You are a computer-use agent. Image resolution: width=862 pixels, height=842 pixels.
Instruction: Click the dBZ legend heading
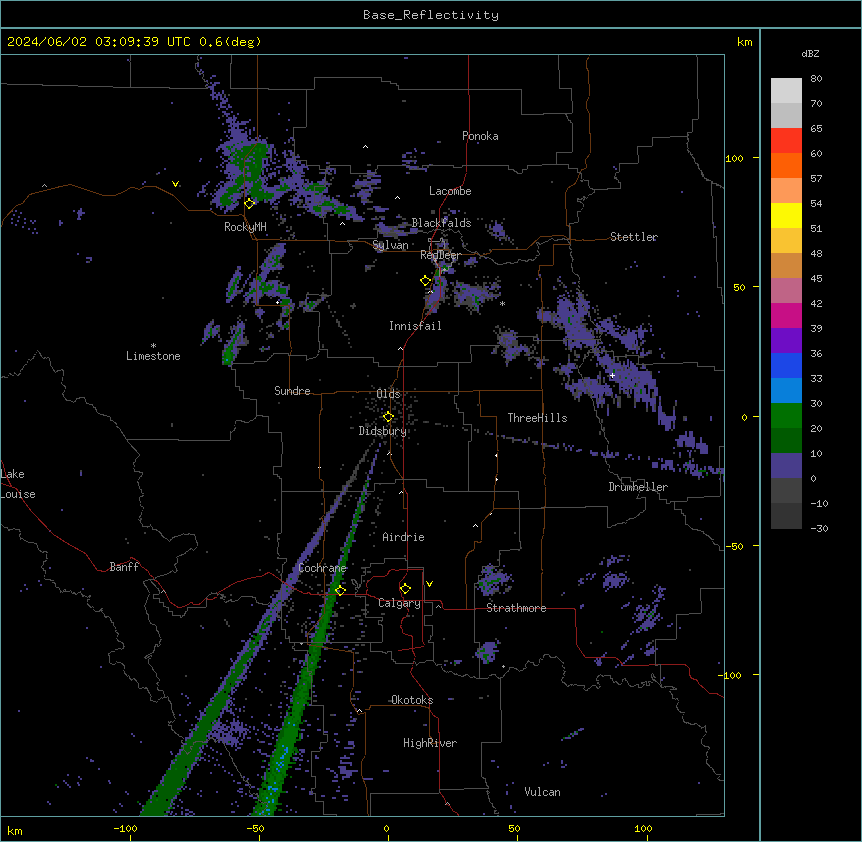810,53
